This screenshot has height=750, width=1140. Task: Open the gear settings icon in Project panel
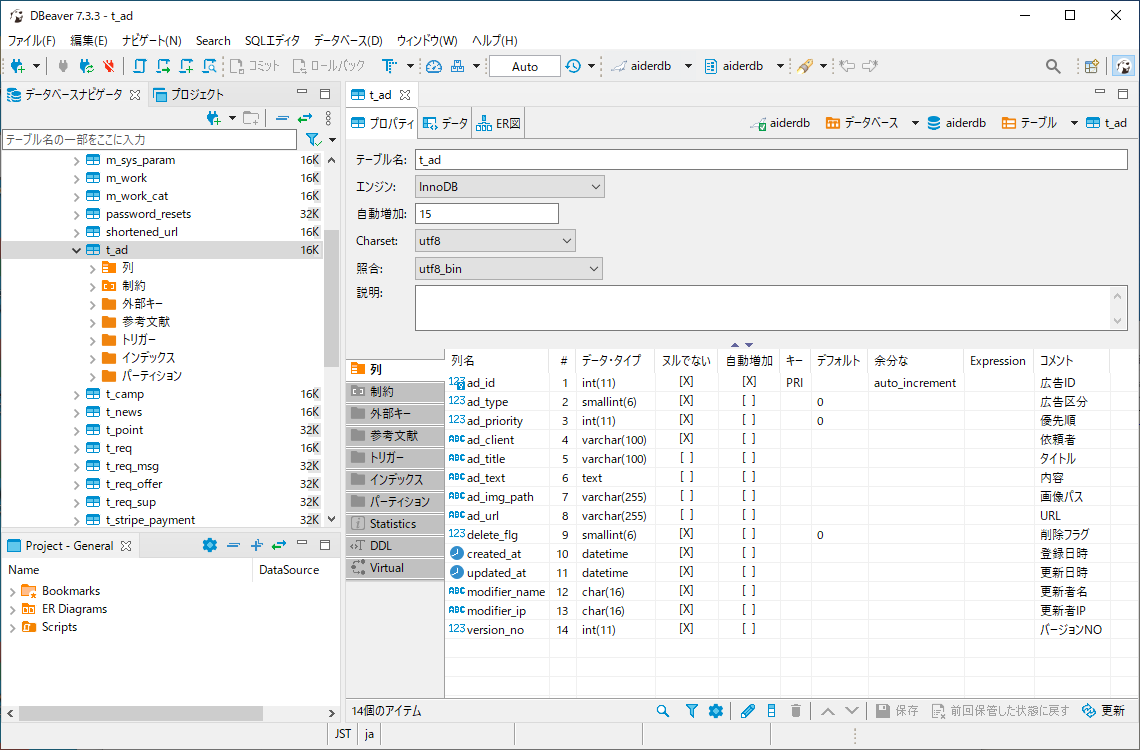(209, 545)
